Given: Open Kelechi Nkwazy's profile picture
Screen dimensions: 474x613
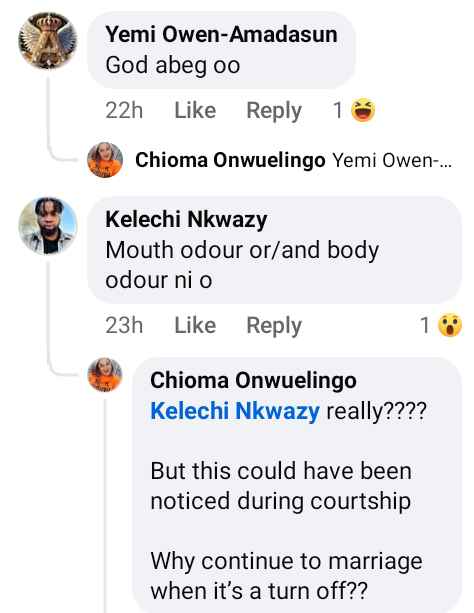Looking at the screenshot, I should pos(48,226).
